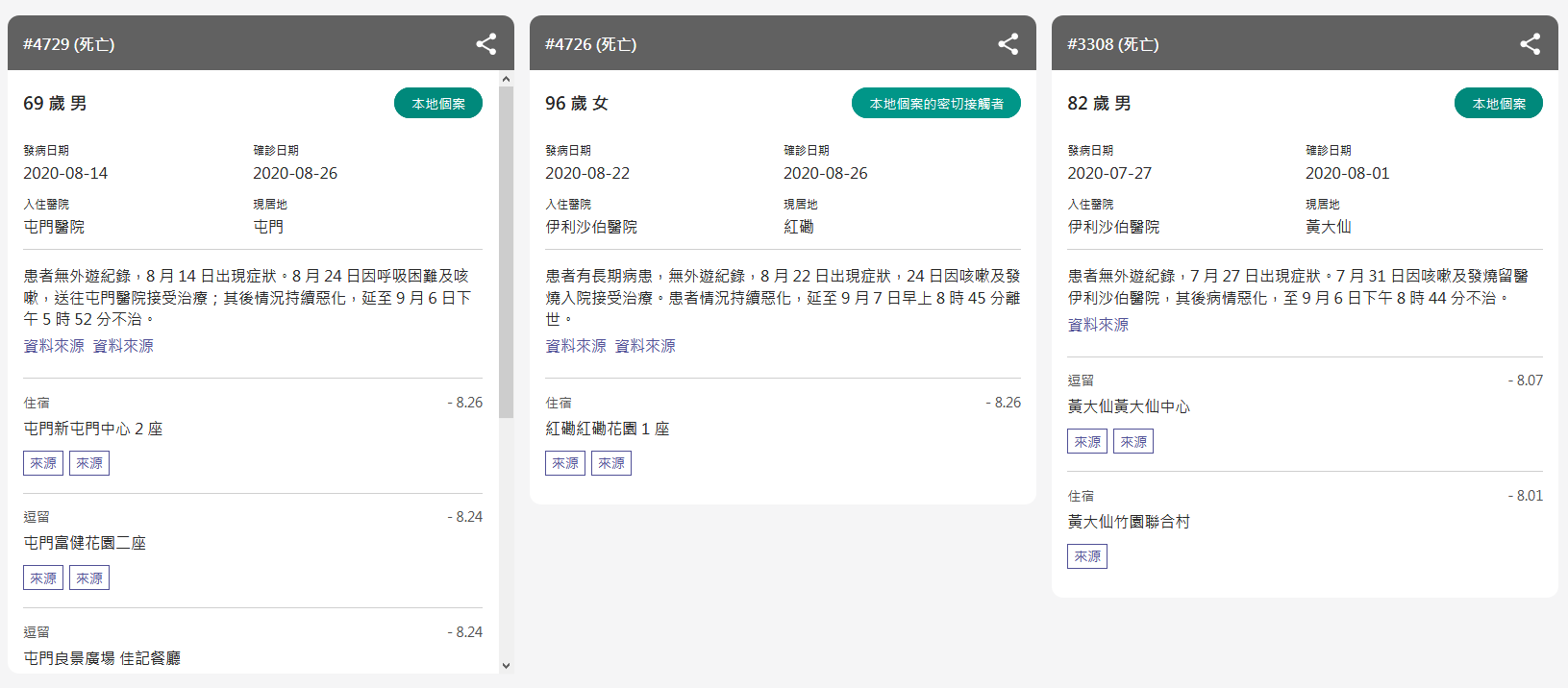Screen dimensions: 1568x688
Task: Click scroll up arrow in case #4729 card
Action: tap(507, 79)
